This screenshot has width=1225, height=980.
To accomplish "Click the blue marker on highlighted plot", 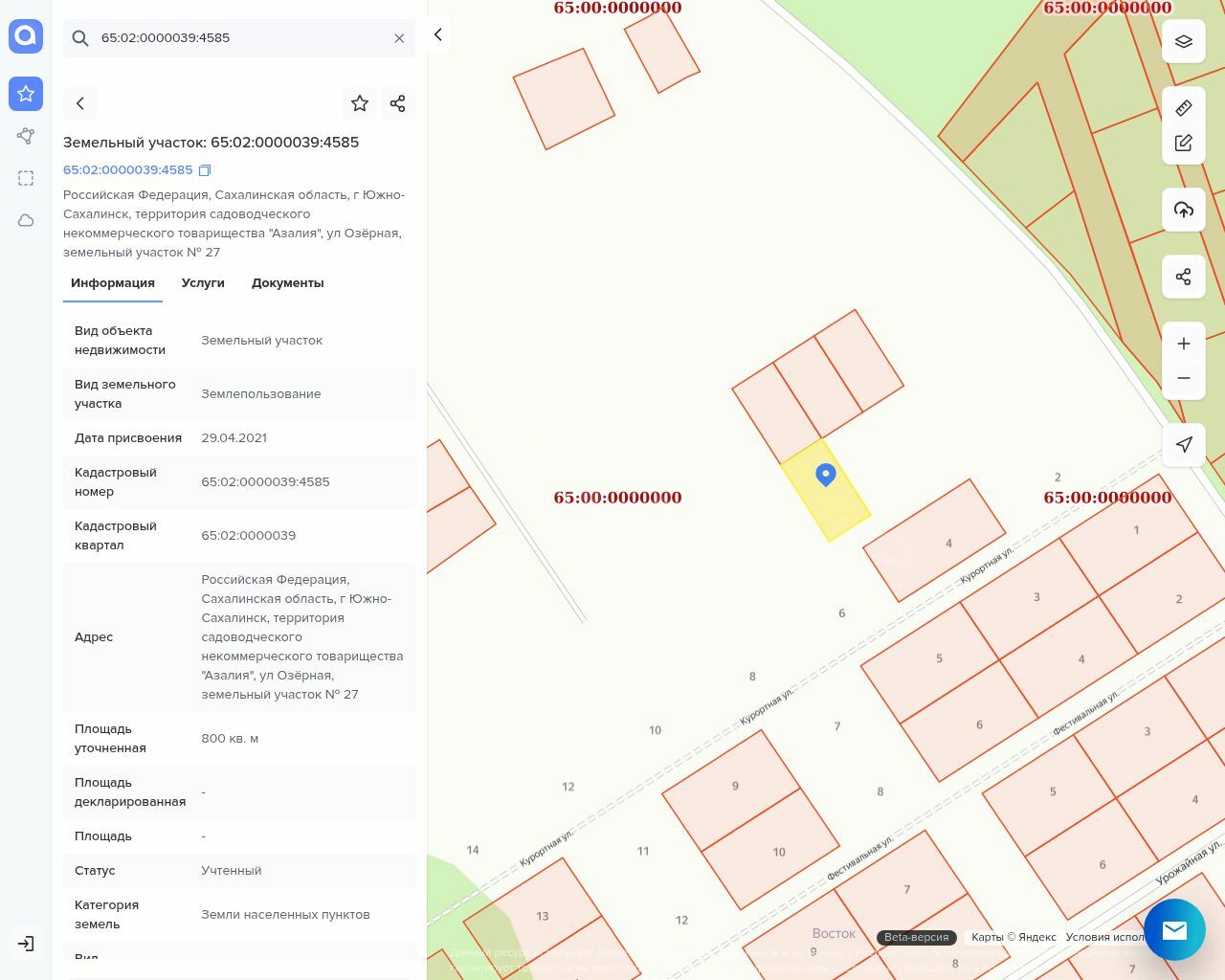I will pyautogui.click(x=825, y=474).
